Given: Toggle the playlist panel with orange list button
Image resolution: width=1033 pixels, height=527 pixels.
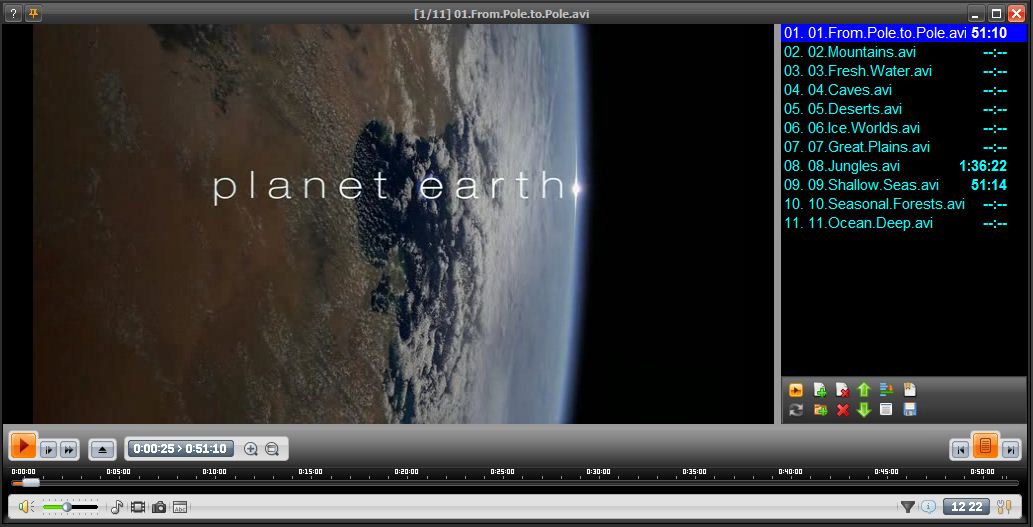Looking at the screenshot, I should point(985,447).
